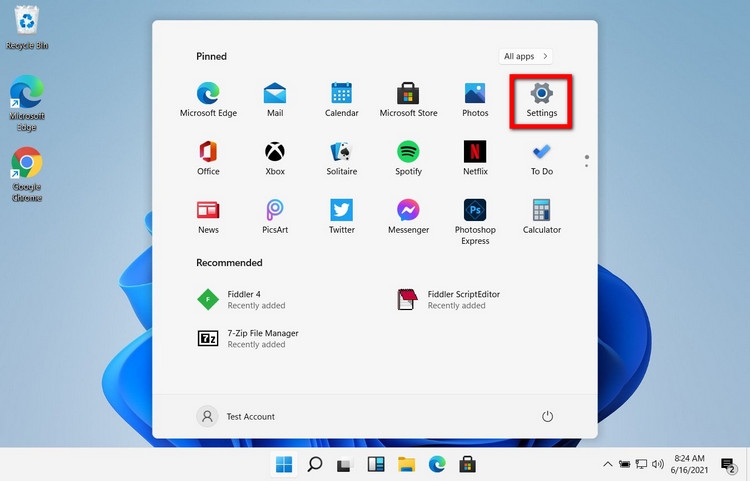
Task: Go to the next pinned apps page dot
Action: click(587, 165)
